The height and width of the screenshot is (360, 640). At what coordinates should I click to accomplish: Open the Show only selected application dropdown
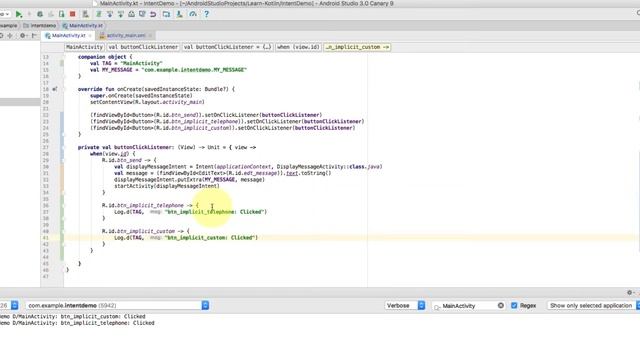click(x=593, y=305)
